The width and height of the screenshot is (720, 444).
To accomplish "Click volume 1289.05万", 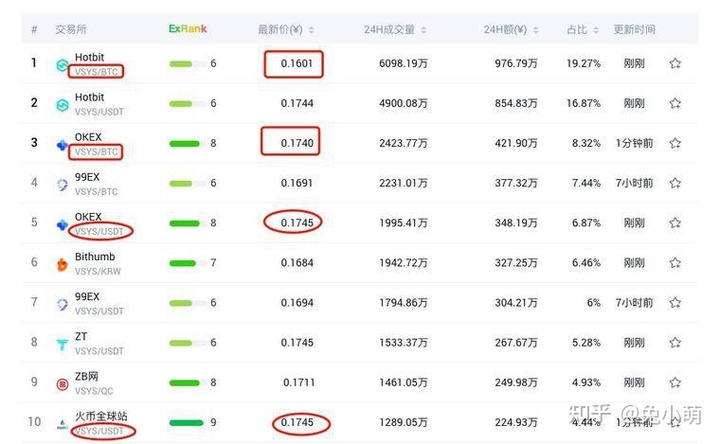I will pos(403,422).
